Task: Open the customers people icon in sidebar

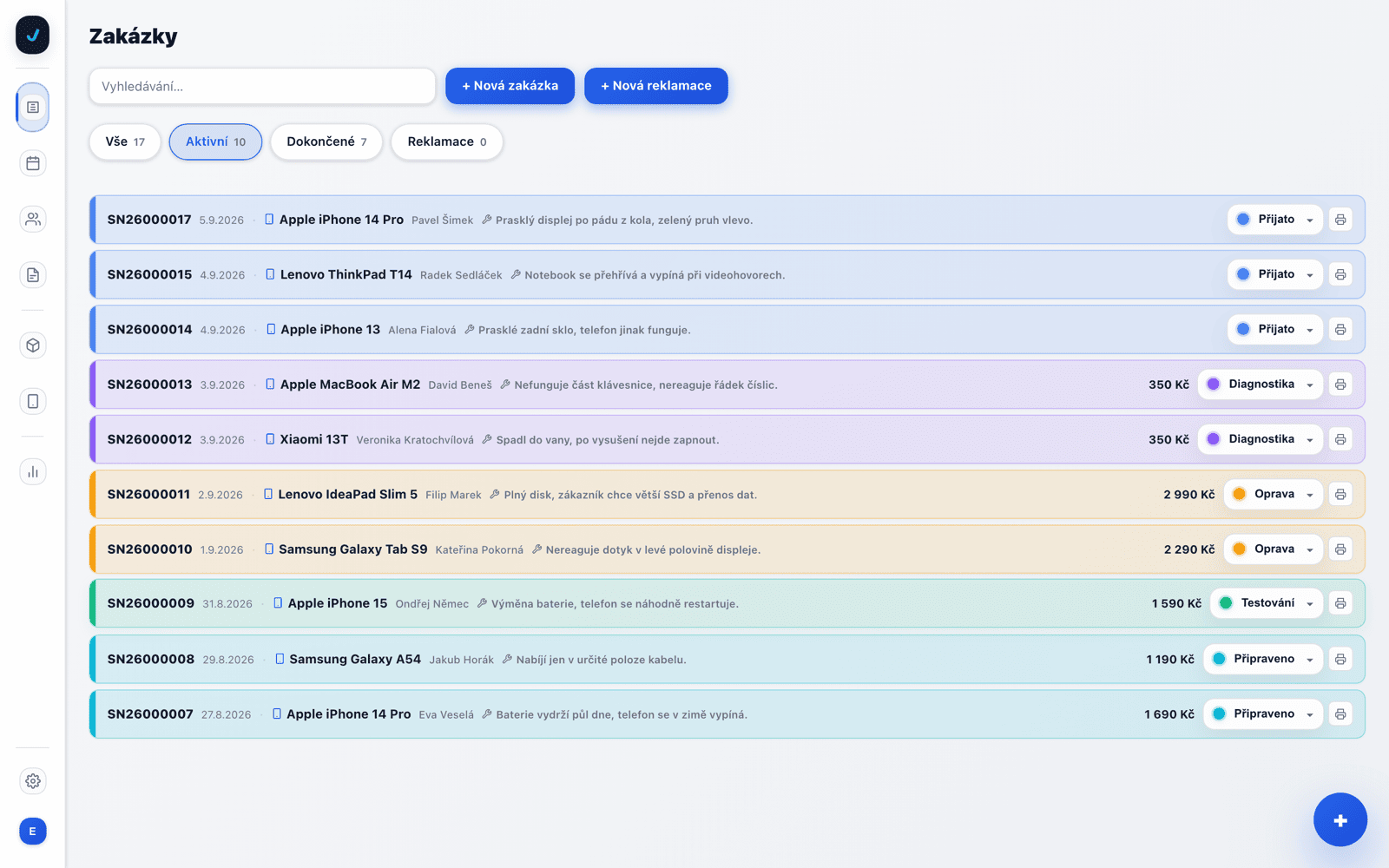Action: coord(33,219)
